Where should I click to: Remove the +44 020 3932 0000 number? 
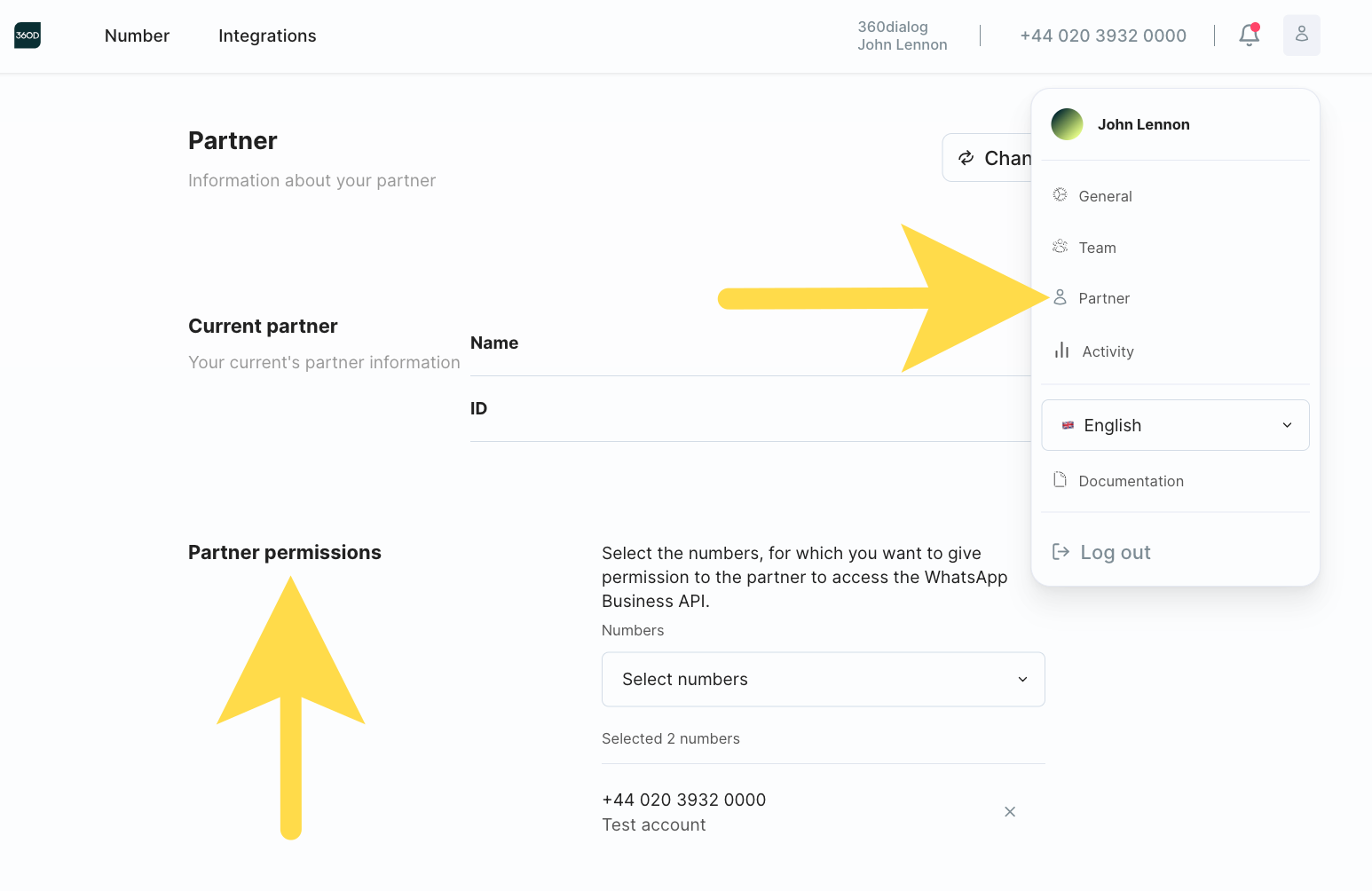click(1009, 812)
